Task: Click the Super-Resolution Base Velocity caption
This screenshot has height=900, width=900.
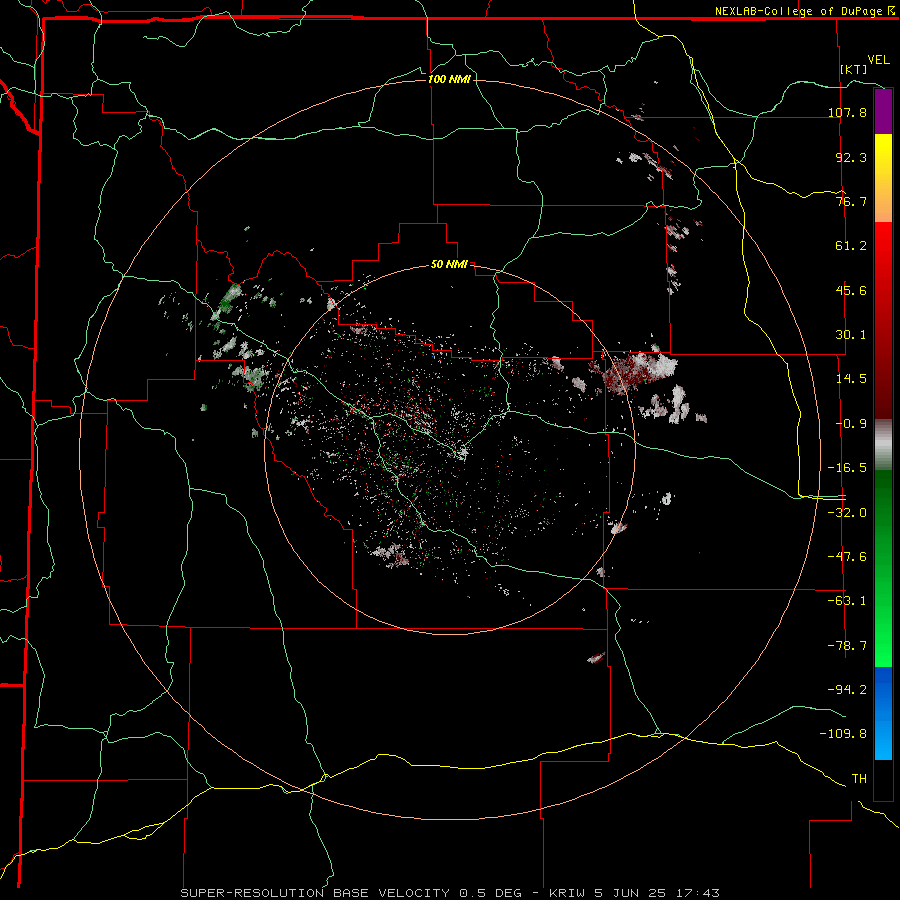Action: click(450, 893)
